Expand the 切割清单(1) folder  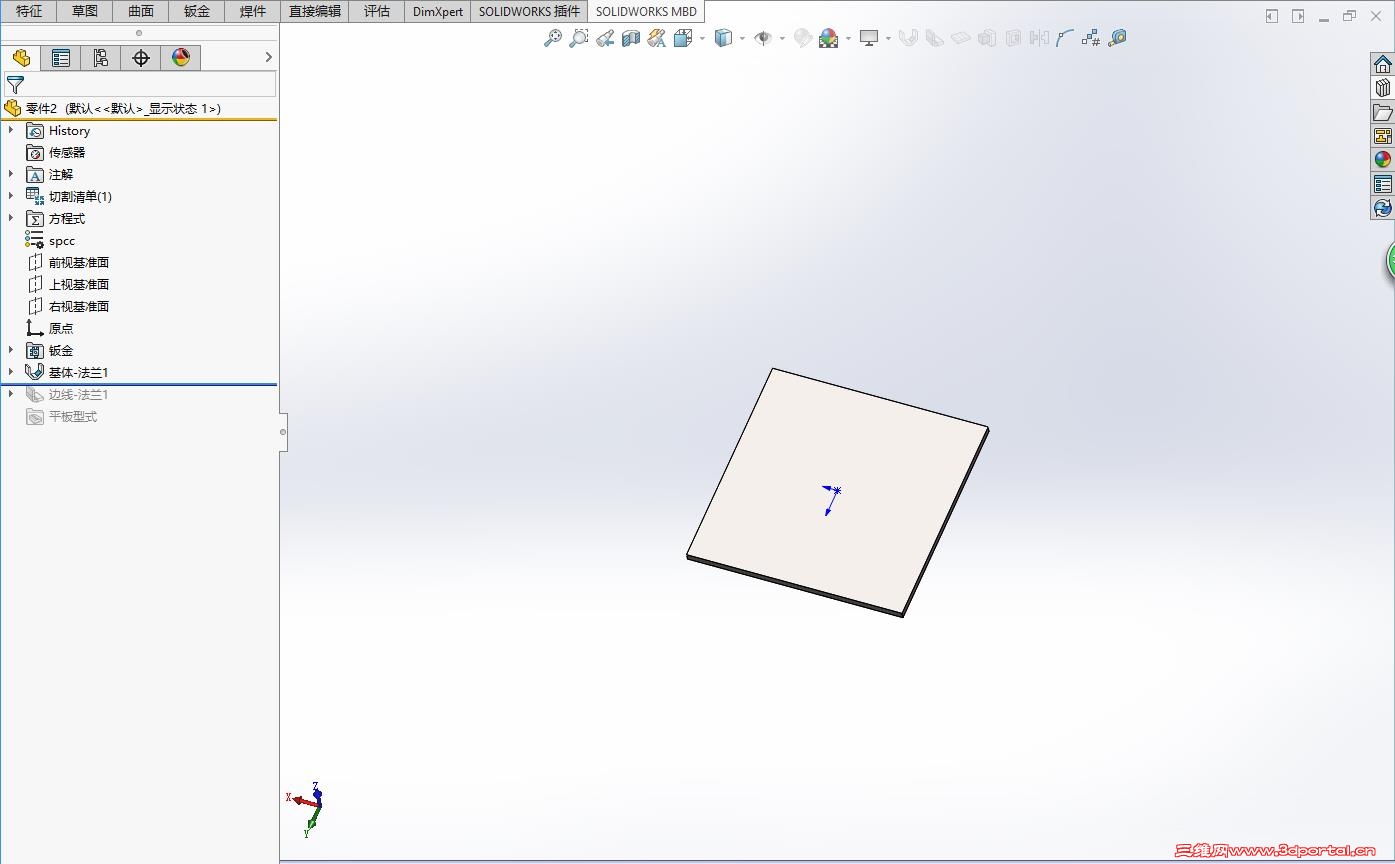coord(11,196)
